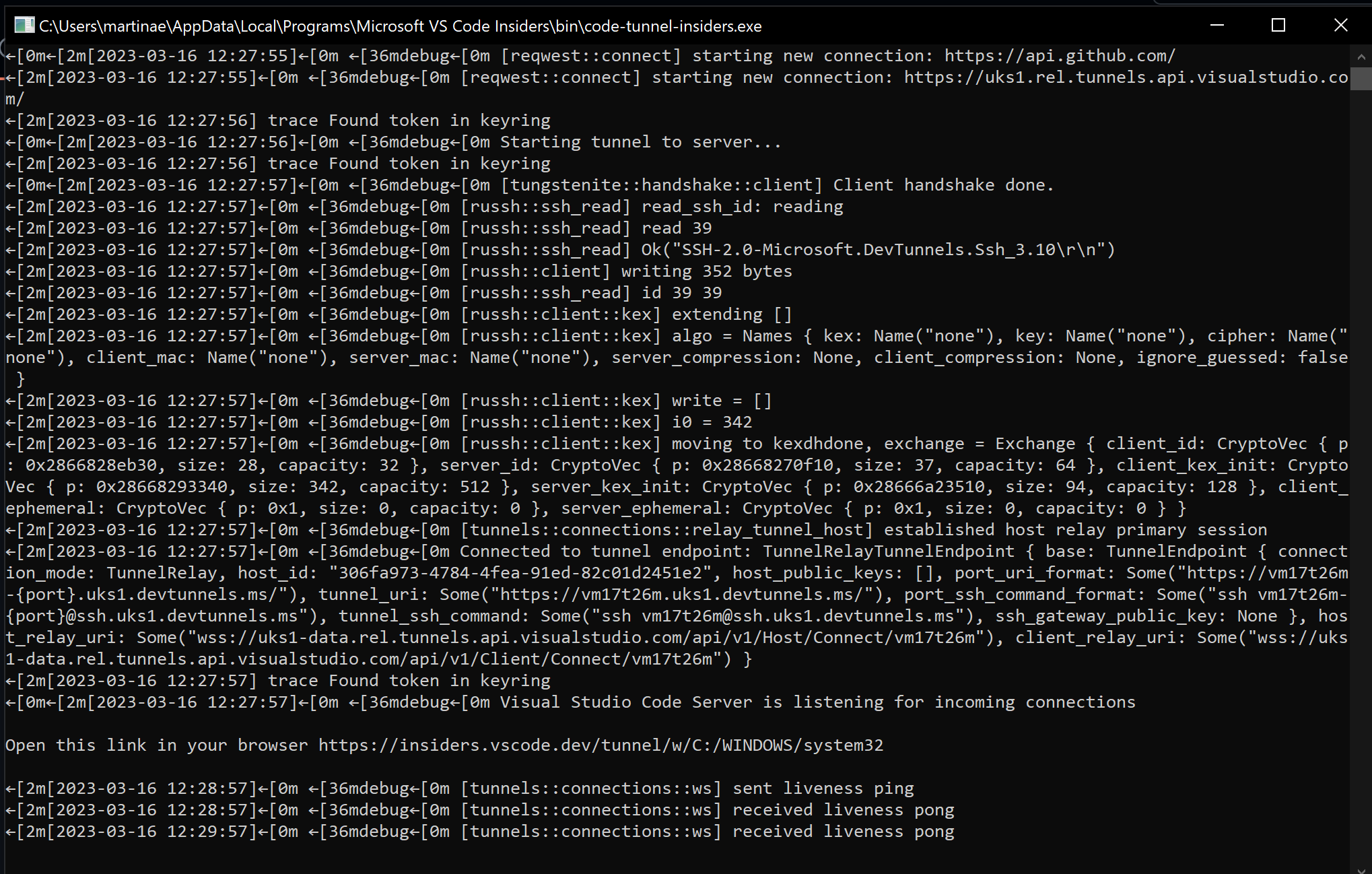Click the console application icon in the title bar

24,26
